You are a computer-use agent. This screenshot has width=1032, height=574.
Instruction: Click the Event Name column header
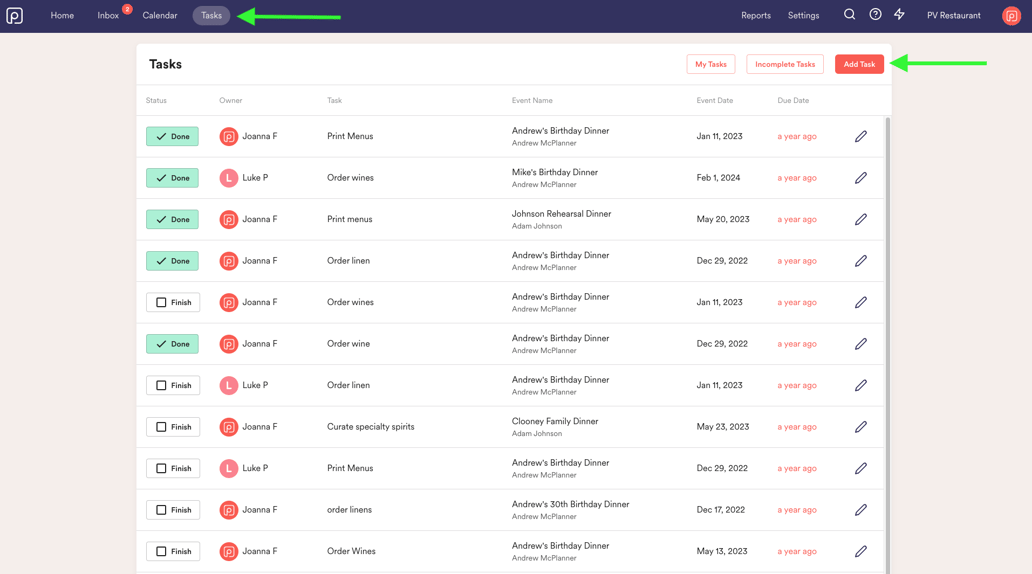tap(532, 101)
